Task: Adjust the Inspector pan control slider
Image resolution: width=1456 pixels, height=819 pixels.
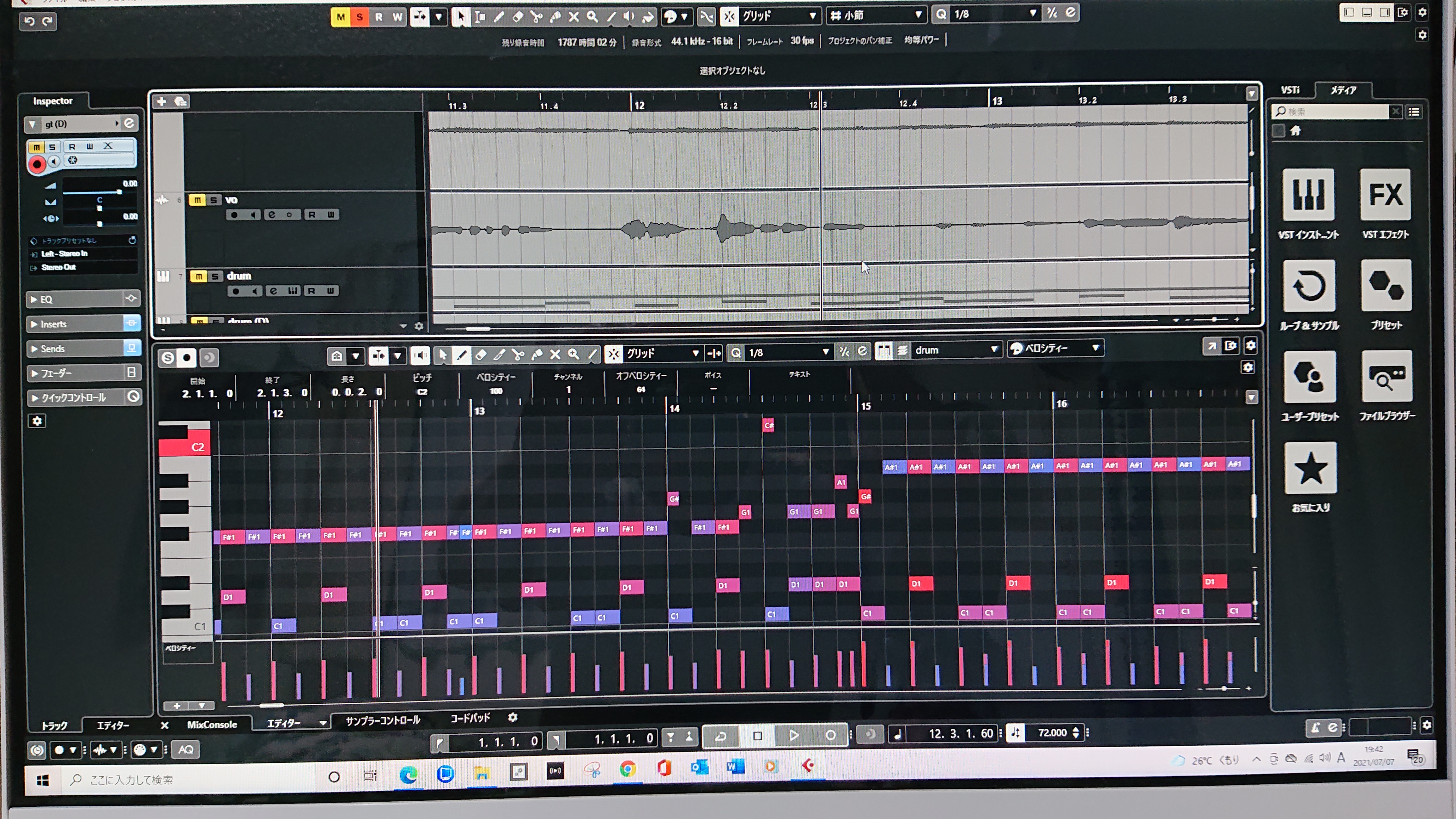Action: [x=100, y=208]
